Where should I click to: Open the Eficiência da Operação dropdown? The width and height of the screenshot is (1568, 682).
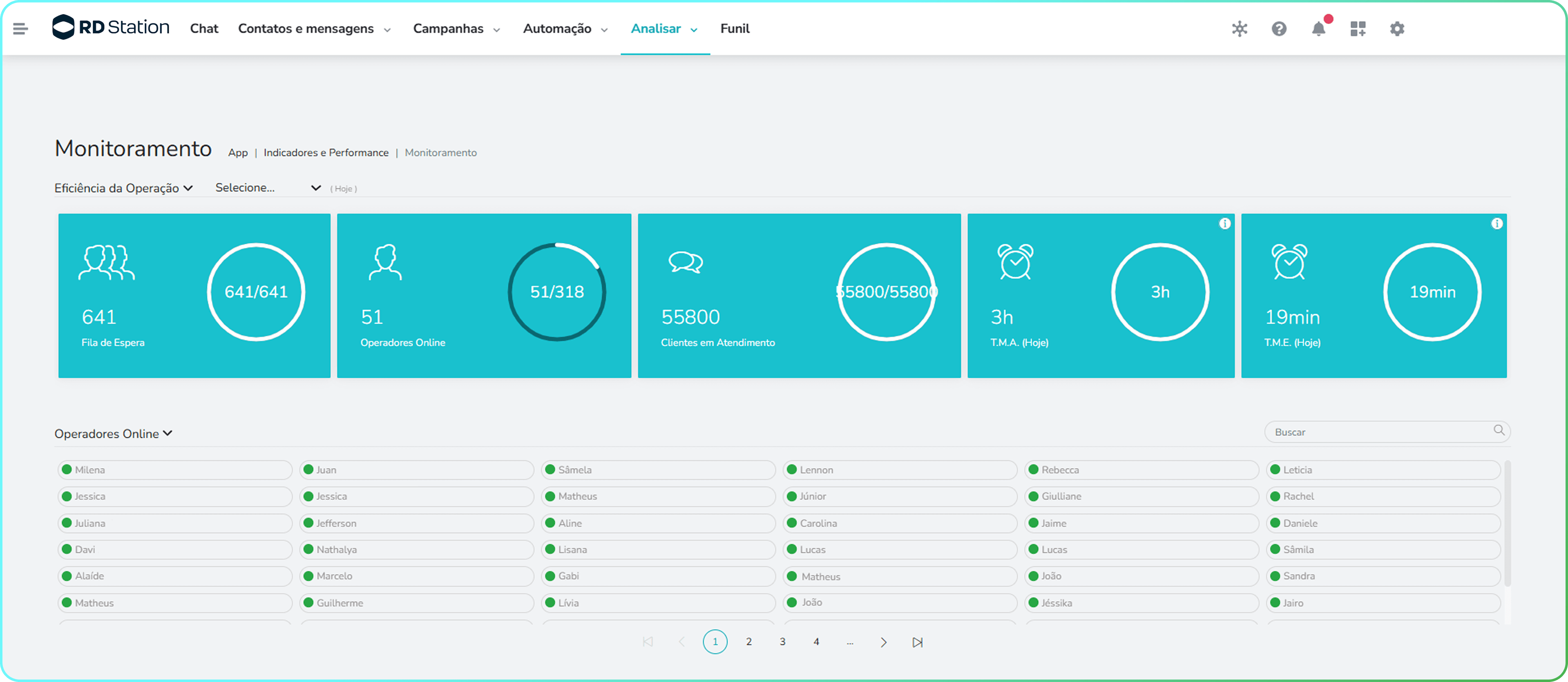pyautogui.click(x=123, y=188)
